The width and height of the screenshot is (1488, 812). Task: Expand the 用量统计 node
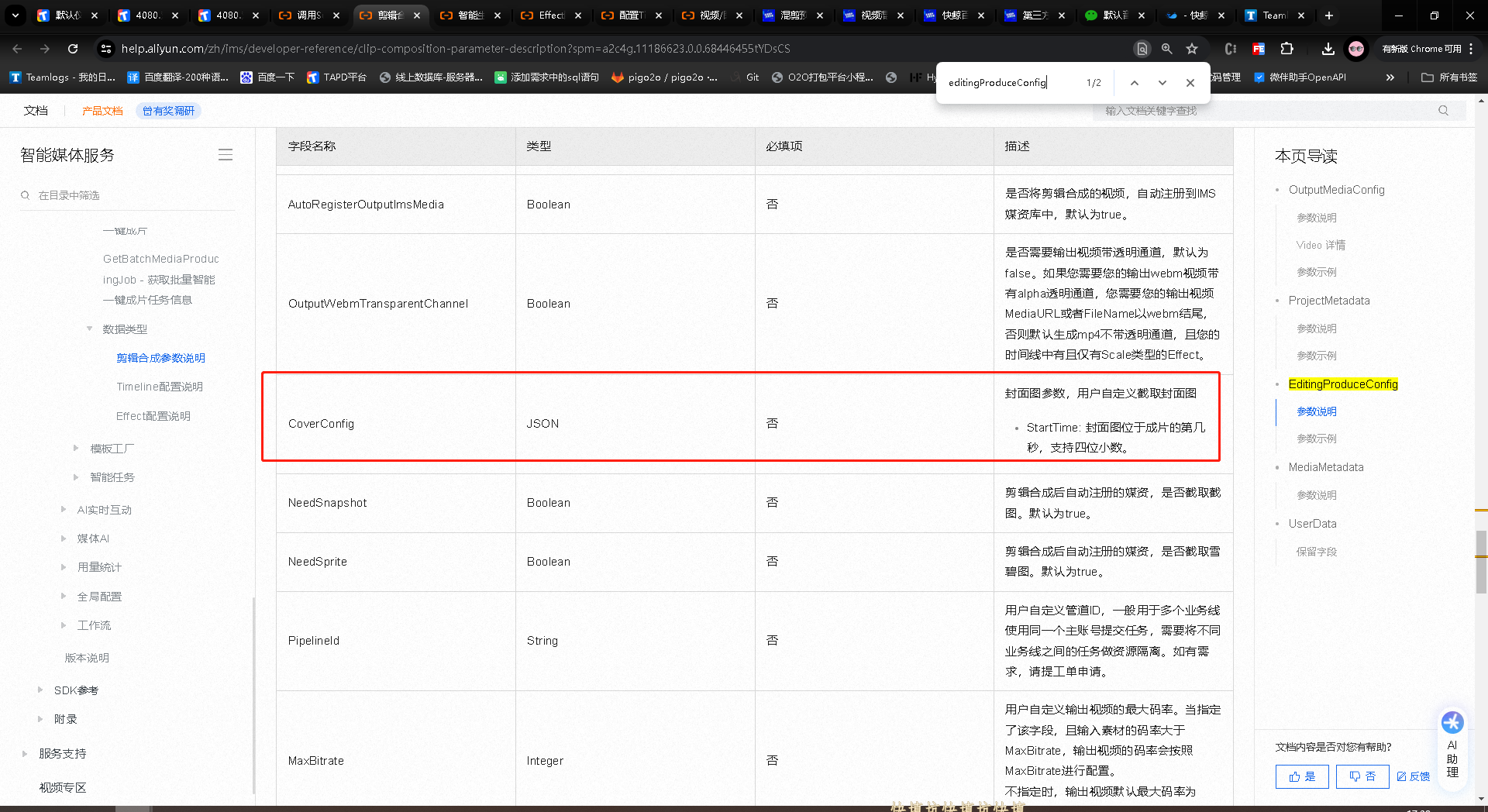pyautogui.click(x=64, y=567)
